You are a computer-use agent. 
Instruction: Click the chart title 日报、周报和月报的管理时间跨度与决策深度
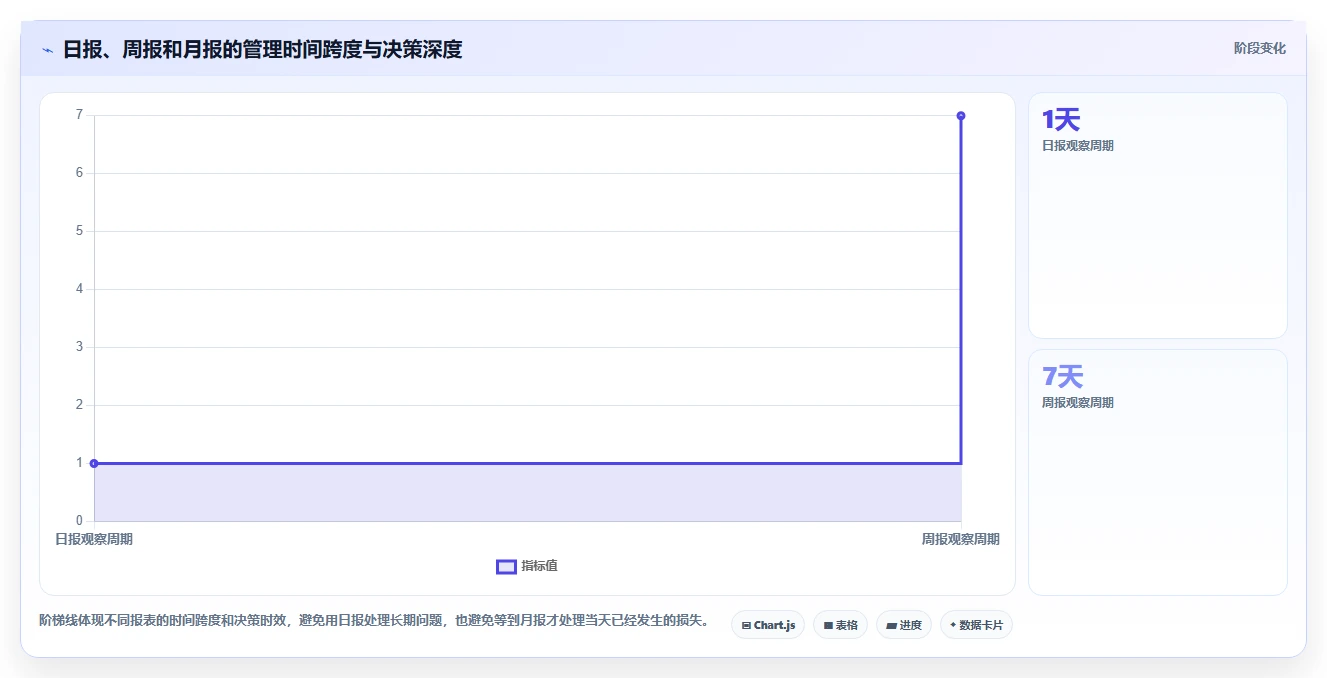pyautogui.click(x=263, y=49)
